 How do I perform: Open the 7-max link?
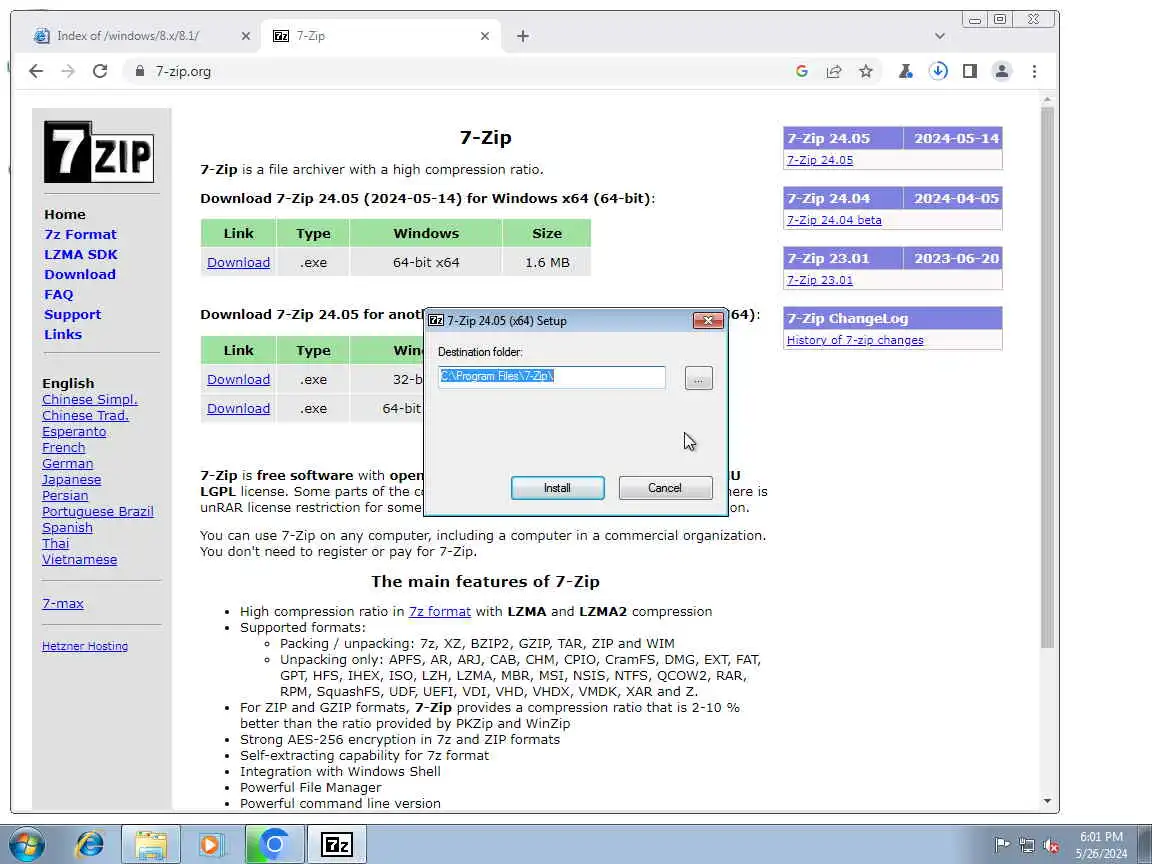point(62,603)
